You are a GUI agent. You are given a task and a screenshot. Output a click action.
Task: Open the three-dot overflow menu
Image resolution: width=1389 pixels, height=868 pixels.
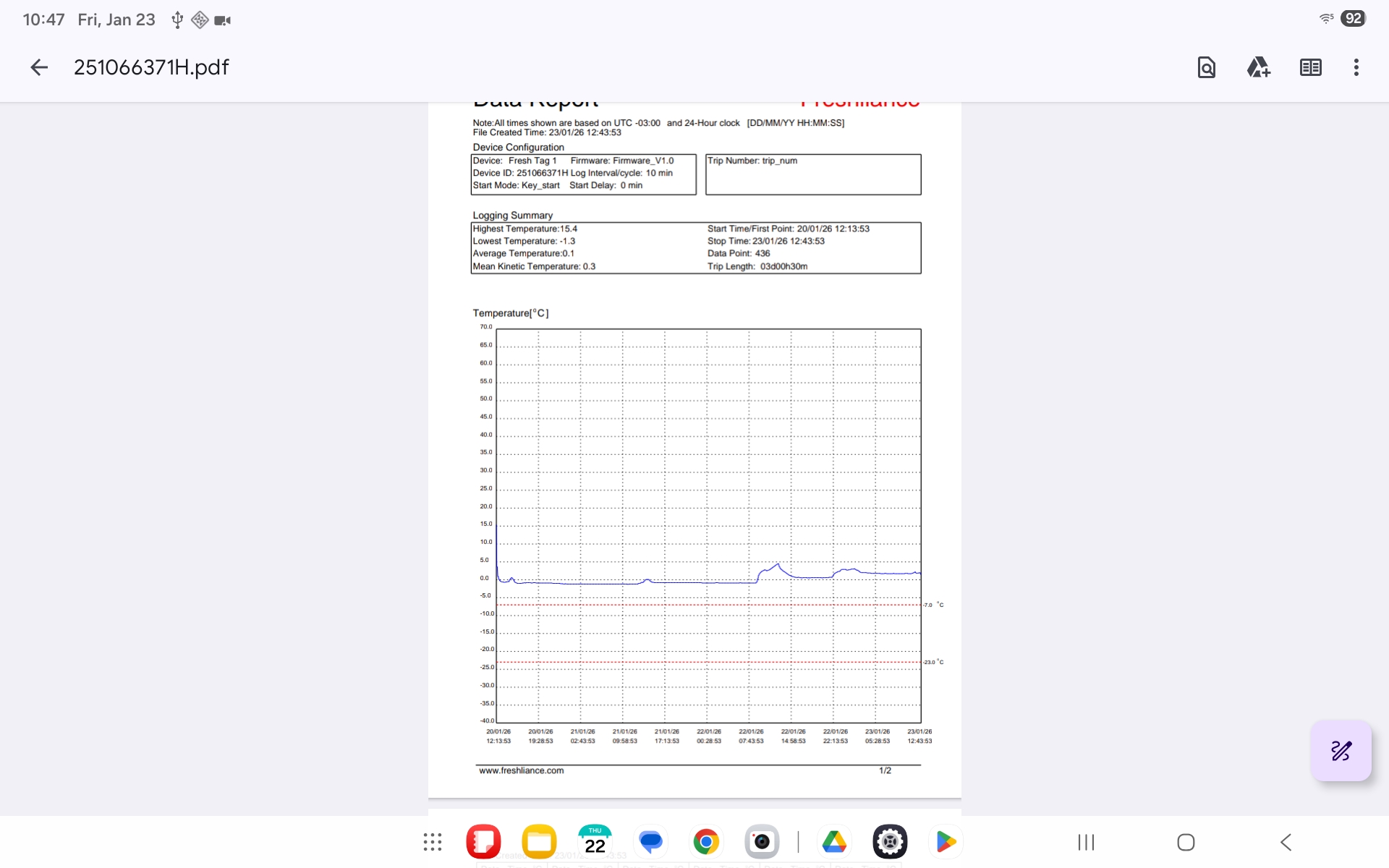click(1356, 67)
